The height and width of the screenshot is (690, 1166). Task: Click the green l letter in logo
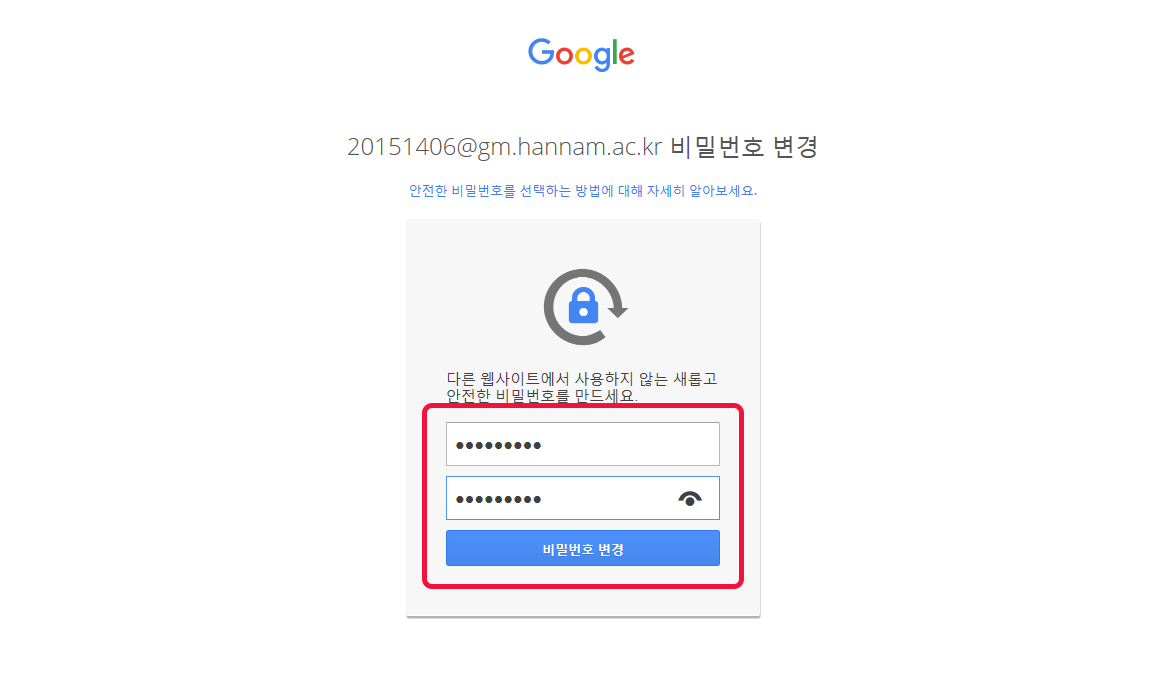(614, 52)
